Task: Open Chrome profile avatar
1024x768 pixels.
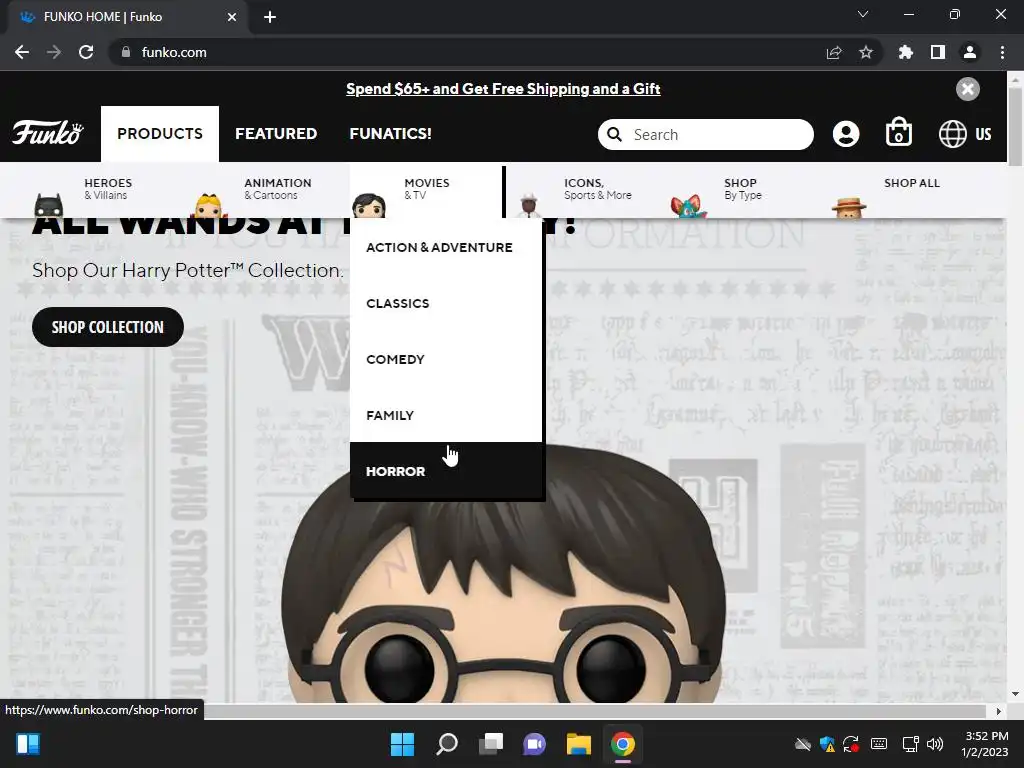Action: [x=970, y=52]
